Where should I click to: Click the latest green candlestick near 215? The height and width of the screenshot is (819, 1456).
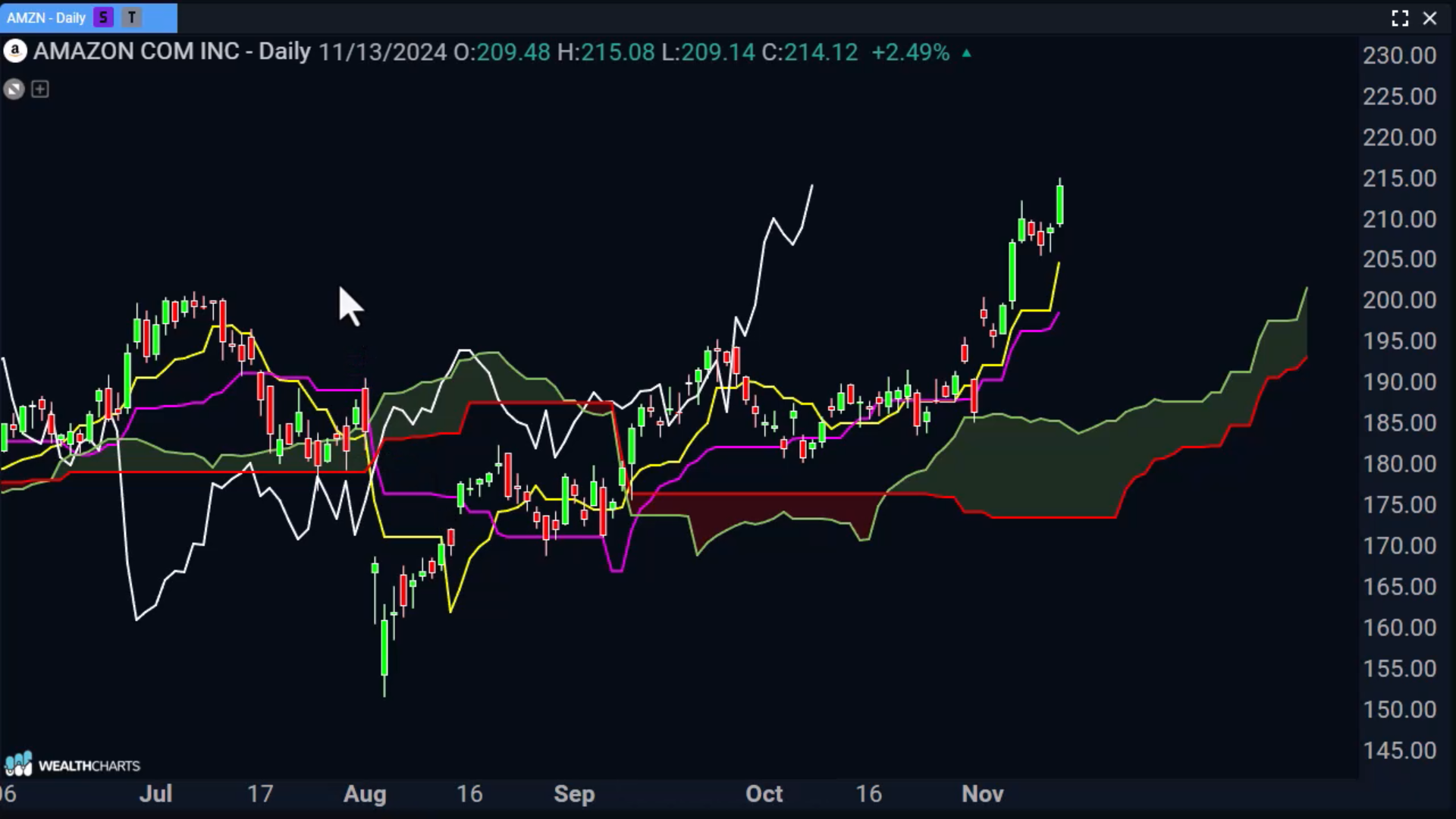click(1060, 203)
